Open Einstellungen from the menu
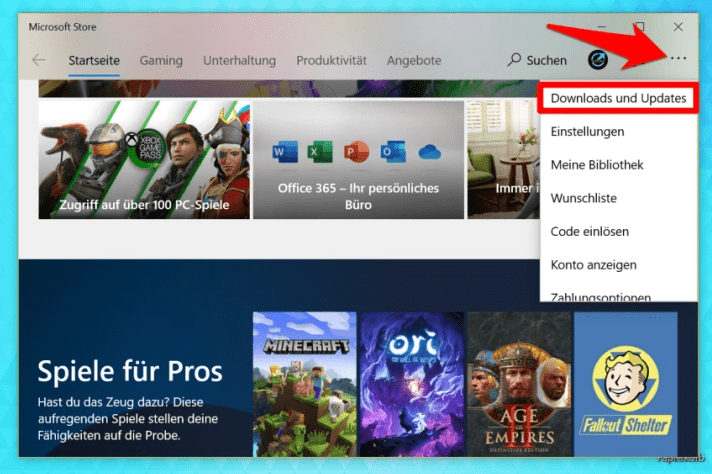712x474 pixels. tap(618, 132)
